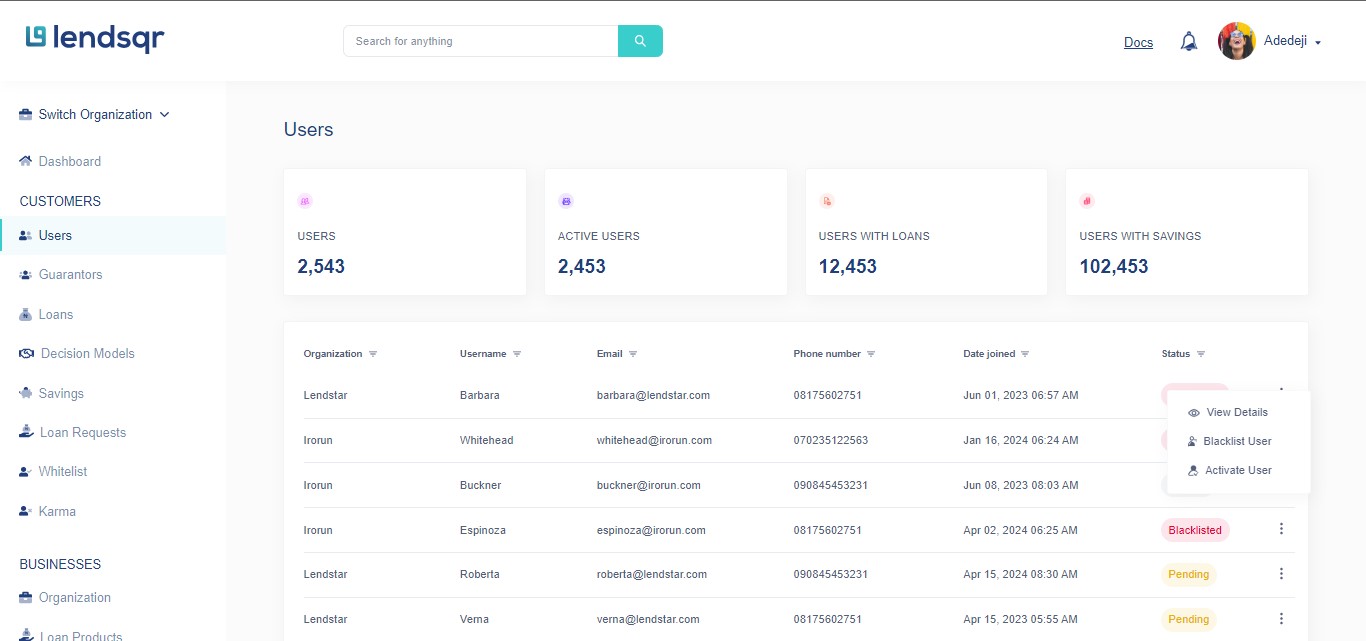Screen dimensions: 1366x641
Task: Open the three-dot menu for Espinoza
Action: 1281,529
